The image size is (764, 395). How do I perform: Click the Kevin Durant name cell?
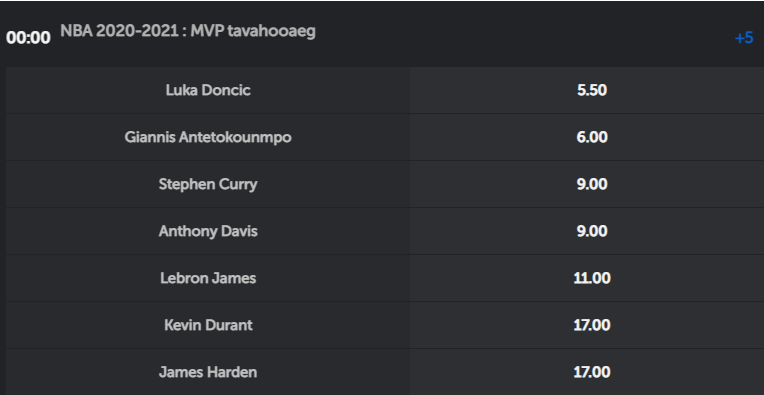point(208,325)
